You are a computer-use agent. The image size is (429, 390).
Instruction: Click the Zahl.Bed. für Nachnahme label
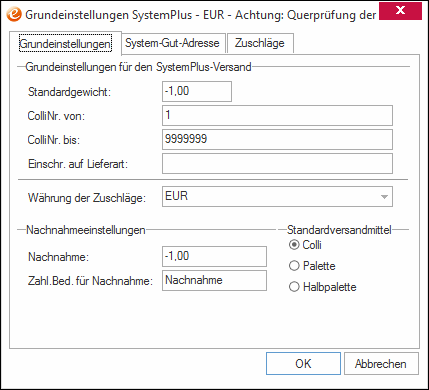coord(90,281)
